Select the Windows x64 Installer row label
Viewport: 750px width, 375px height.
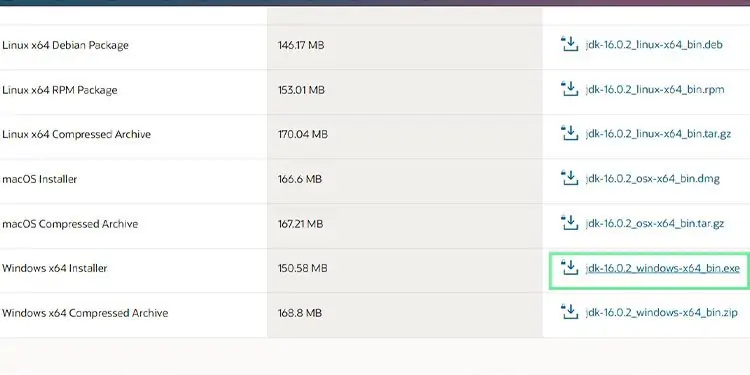(55, 268)
